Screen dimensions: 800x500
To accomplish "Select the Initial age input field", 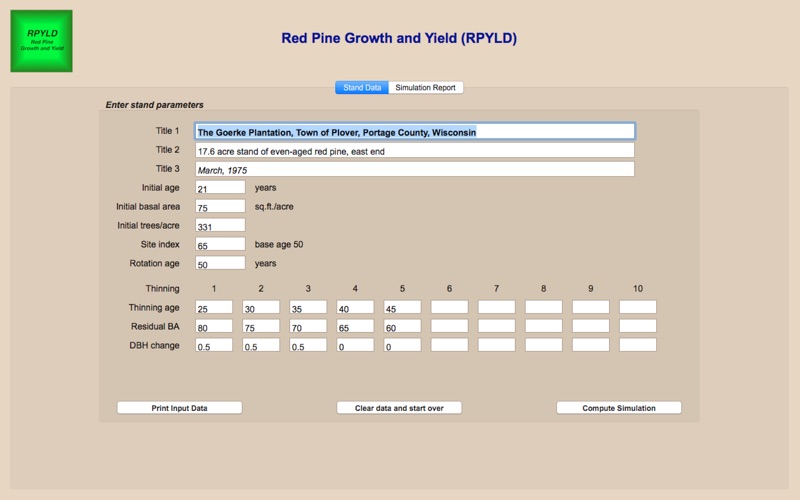I will tap(220, 187).
